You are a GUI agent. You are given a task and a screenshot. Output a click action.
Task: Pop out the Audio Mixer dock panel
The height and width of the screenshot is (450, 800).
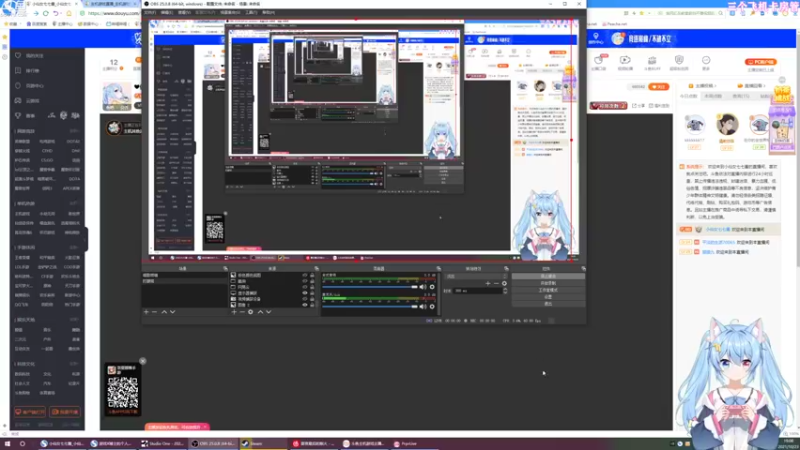point(438,268)
